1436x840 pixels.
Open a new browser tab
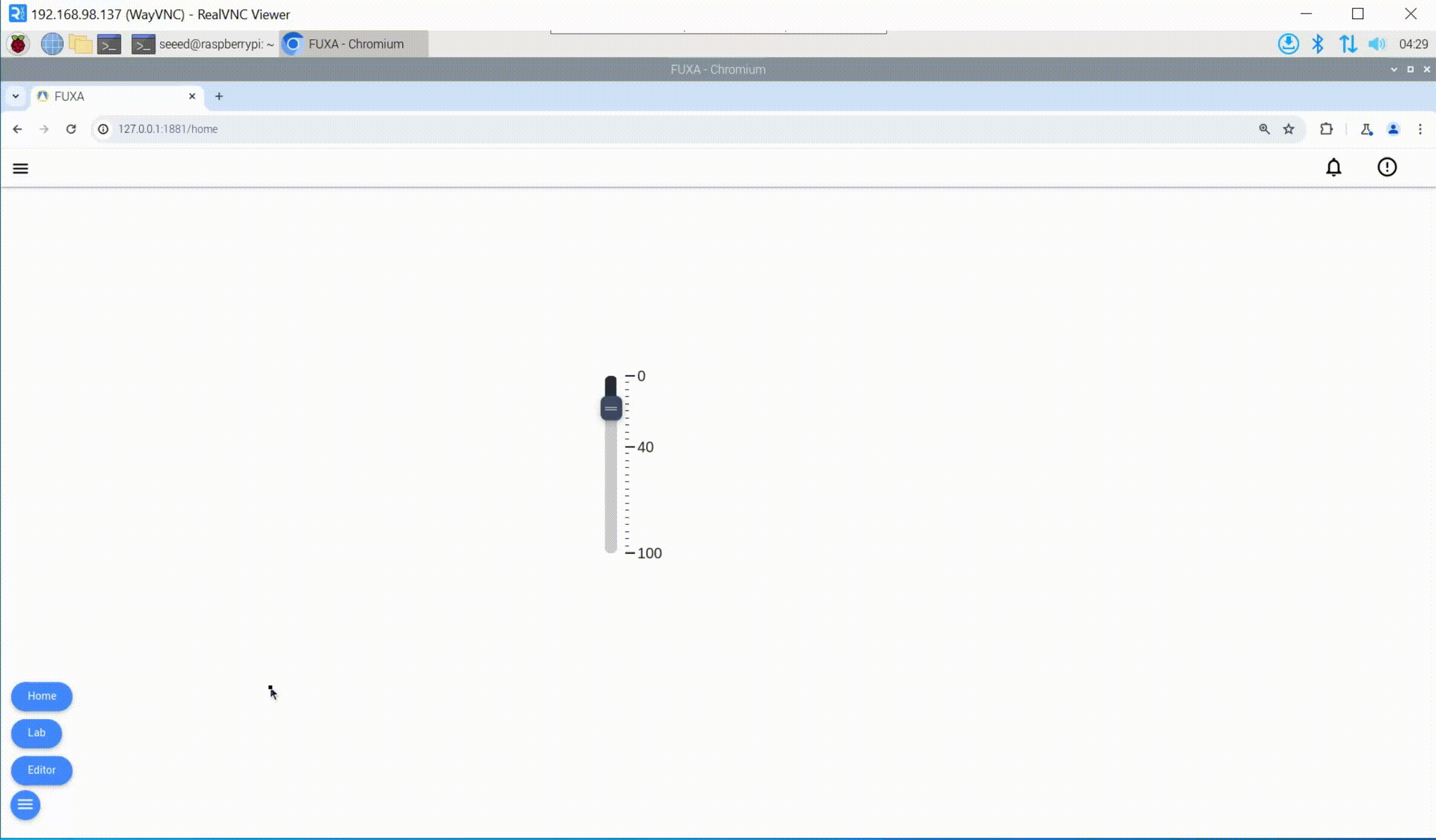pyautogui.click(x=219, y=96)
